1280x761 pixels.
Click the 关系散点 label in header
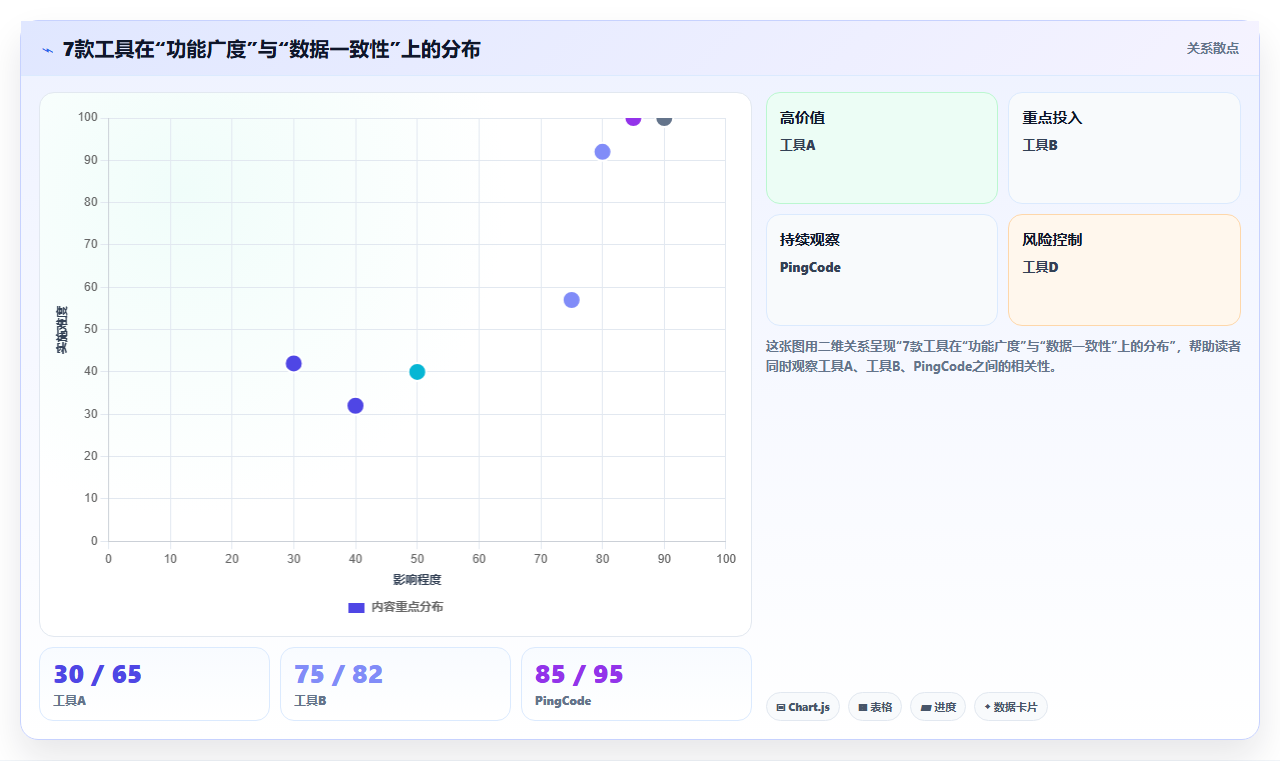(1212, 48)
